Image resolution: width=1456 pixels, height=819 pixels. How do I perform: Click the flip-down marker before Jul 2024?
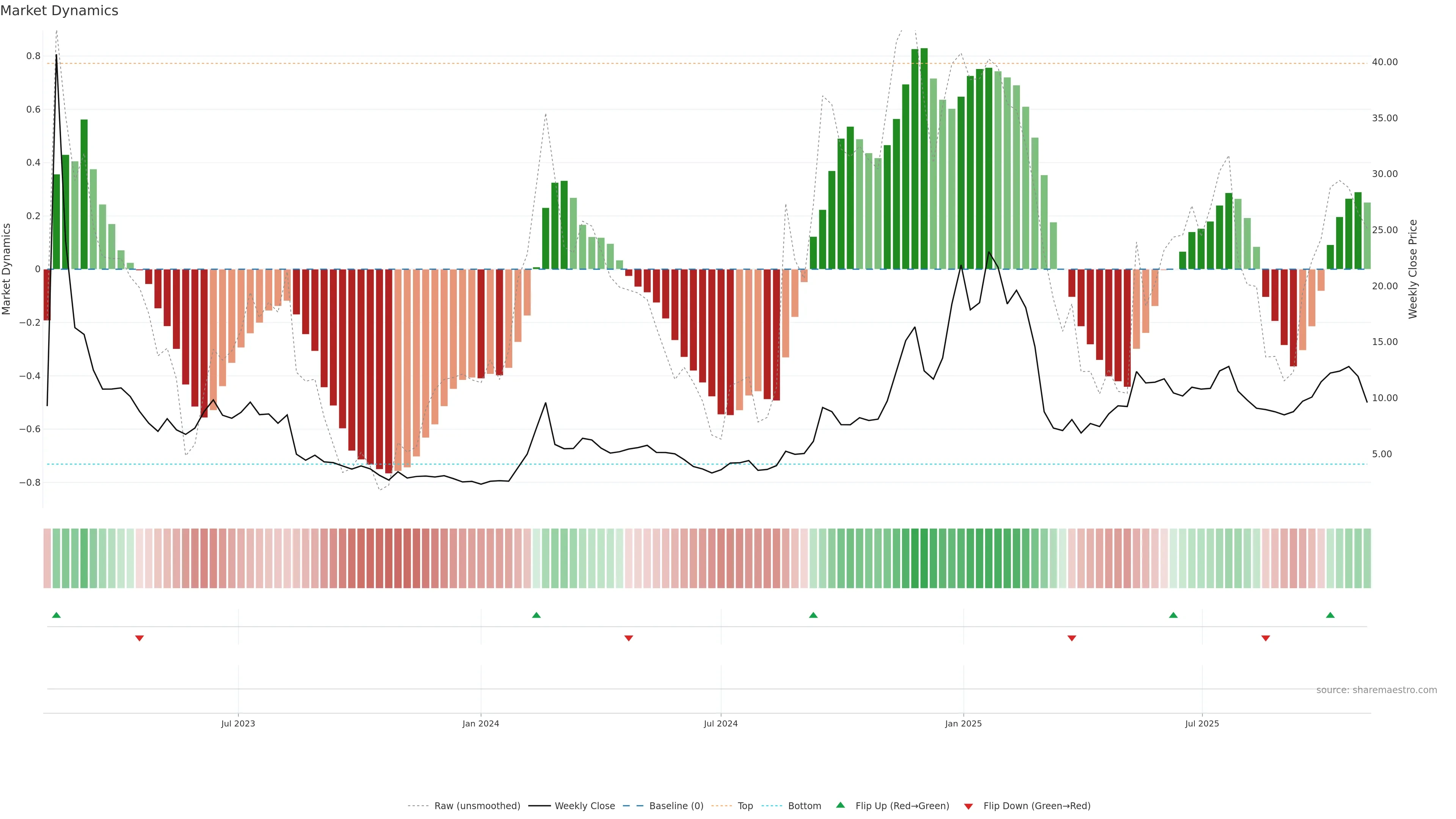click(629, 638)
